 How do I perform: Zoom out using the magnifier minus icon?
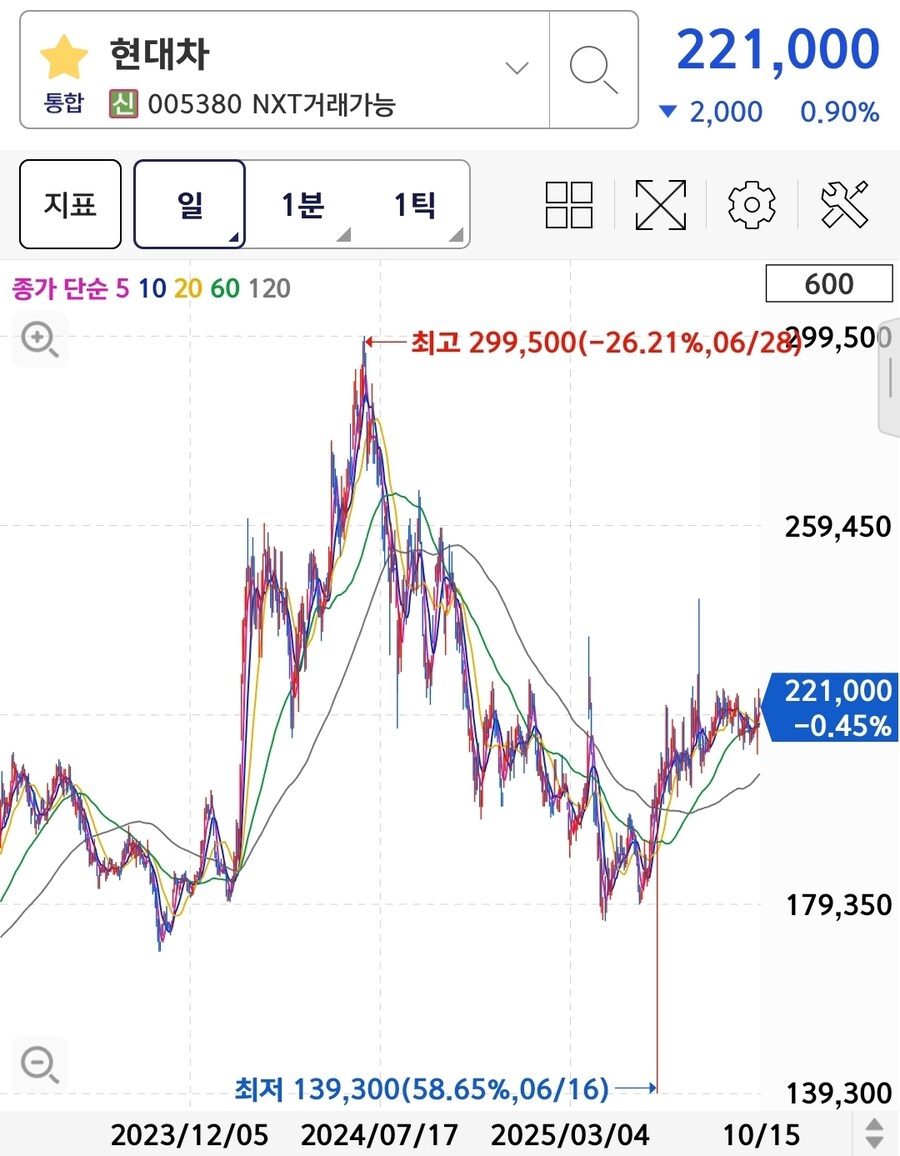click(x=38, y=1063)
